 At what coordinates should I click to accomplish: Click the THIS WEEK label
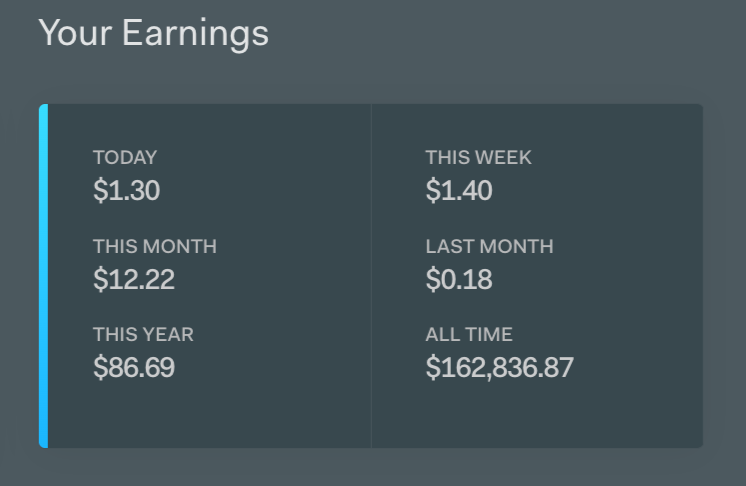(478, 157)
